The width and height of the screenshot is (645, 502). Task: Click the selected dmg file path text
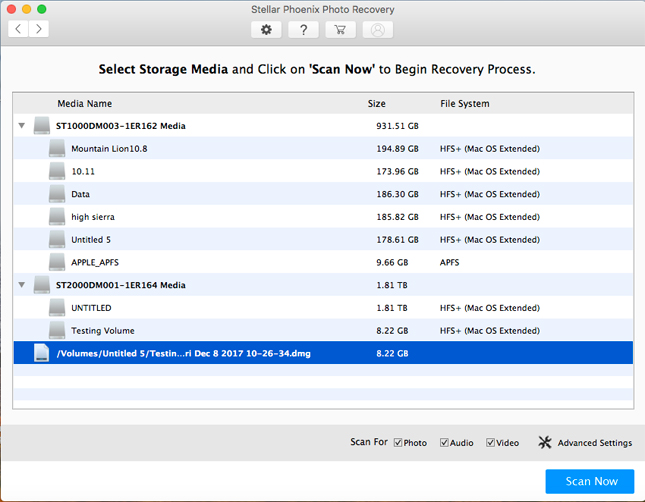pos(183,353)
